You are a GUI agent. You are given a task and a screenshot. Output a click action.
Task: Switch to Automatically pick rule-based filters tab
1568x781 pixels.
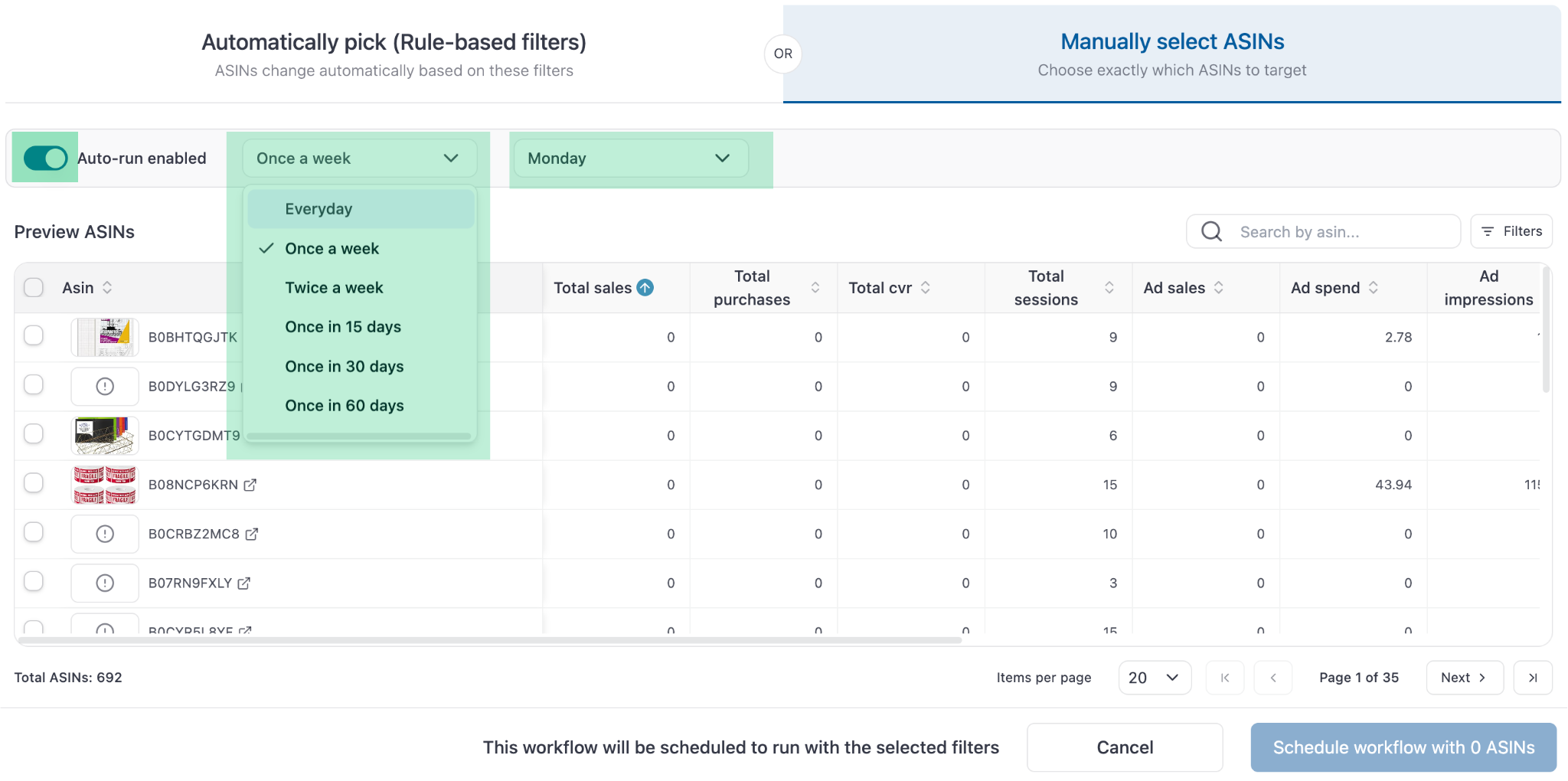(x=394, y=54)
